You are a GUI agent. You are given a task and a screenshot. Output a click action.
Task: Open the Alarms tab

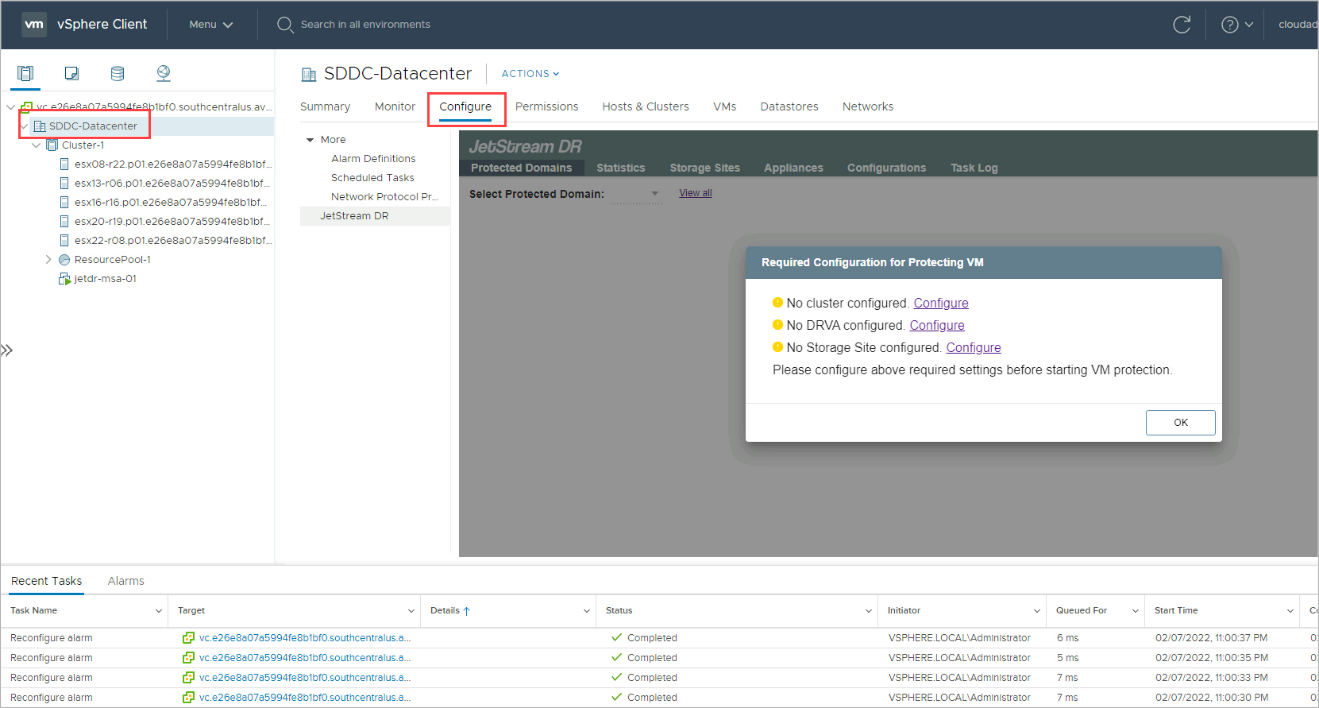(x=126, y=581)
